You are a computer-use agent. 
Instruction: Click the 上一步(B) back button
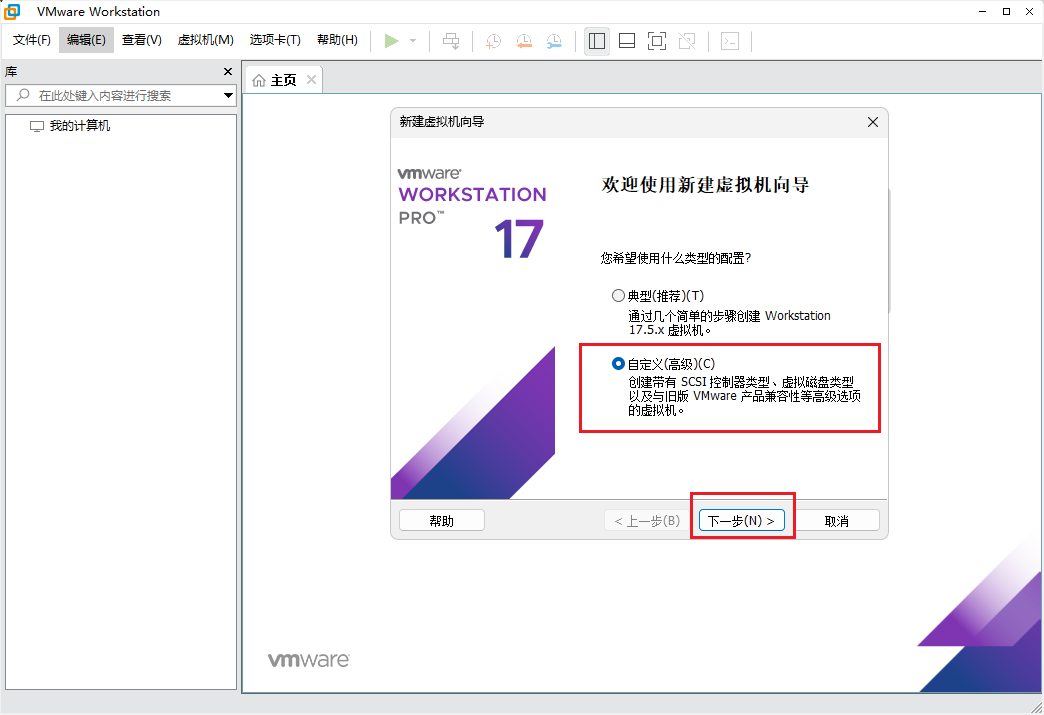pyautogui.click(x=647, y=521)
